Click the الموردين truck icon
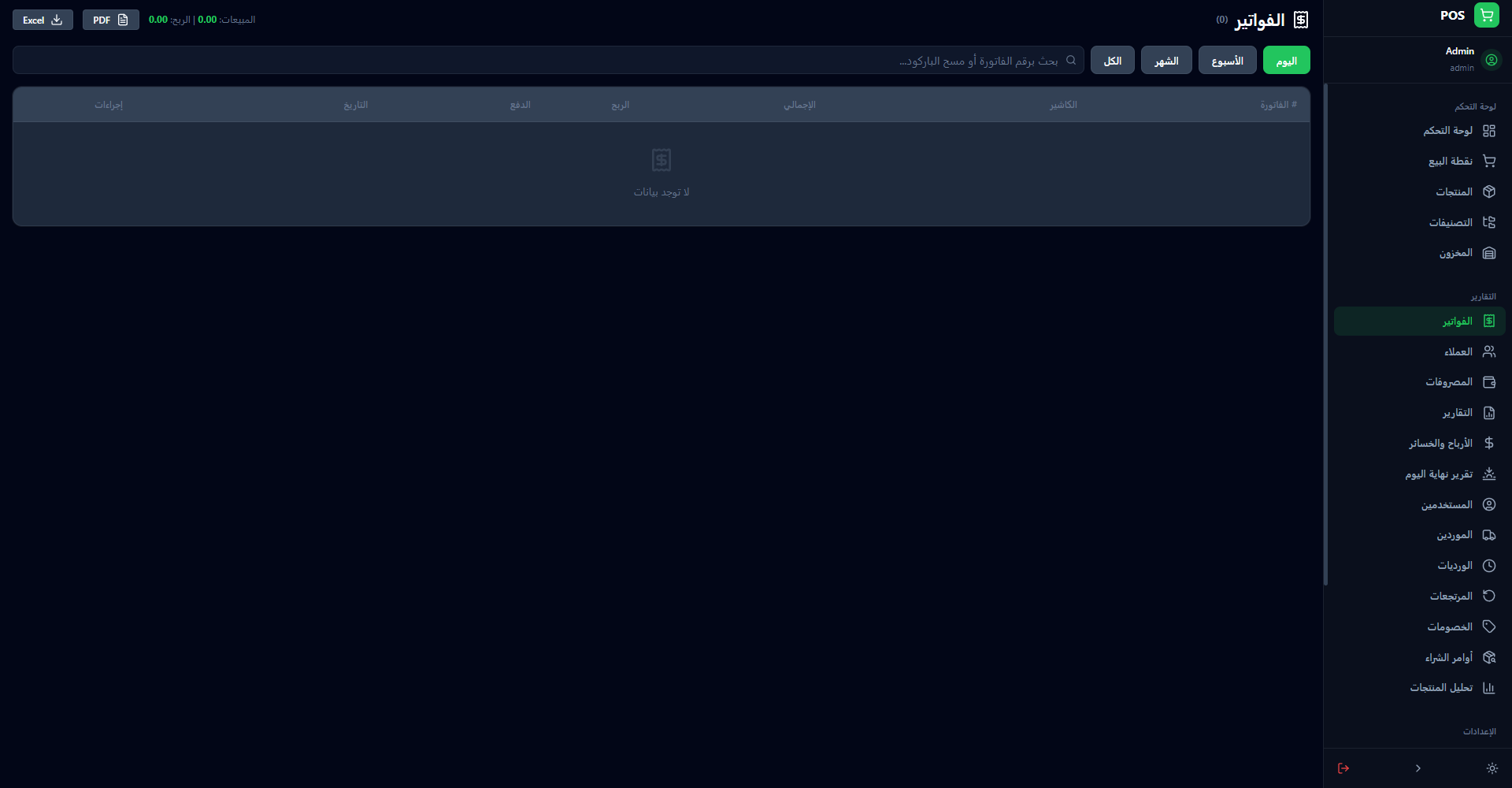The width and height of the screenshot is (1512, 788). [1489, 535]
